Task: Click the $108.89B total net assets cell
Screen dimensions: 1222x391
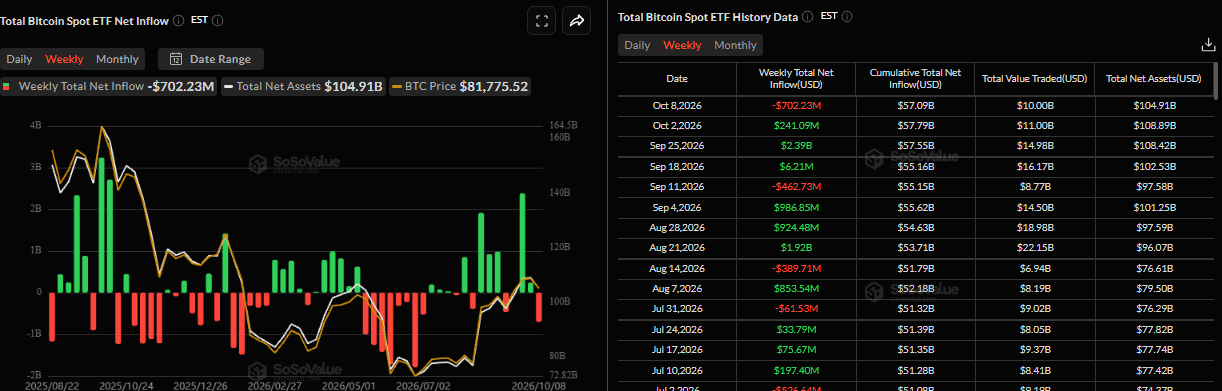Action: 1154,125
